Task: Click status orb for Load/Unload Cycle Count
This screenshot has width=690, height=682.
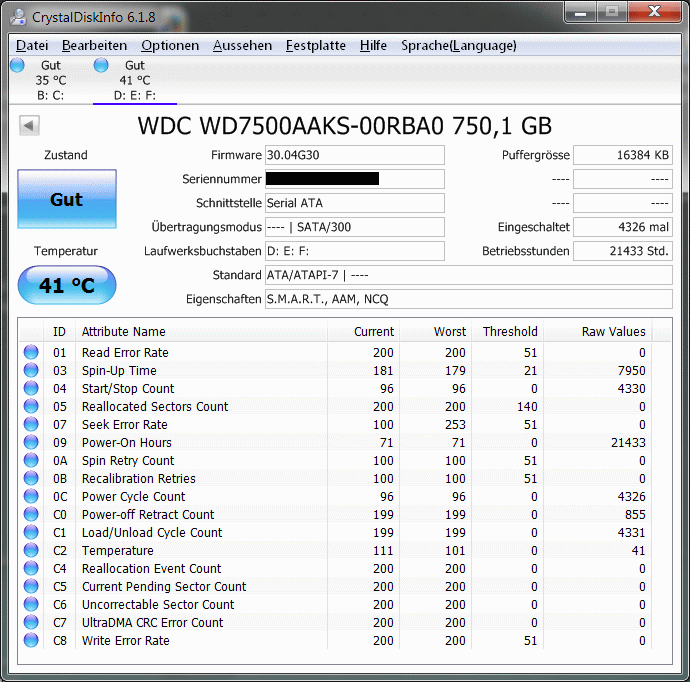Action: tap(31, 532)
